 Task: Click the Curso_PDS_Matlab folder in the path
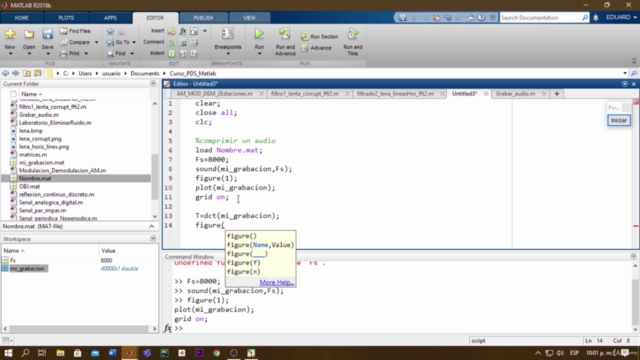click(193, 73)
